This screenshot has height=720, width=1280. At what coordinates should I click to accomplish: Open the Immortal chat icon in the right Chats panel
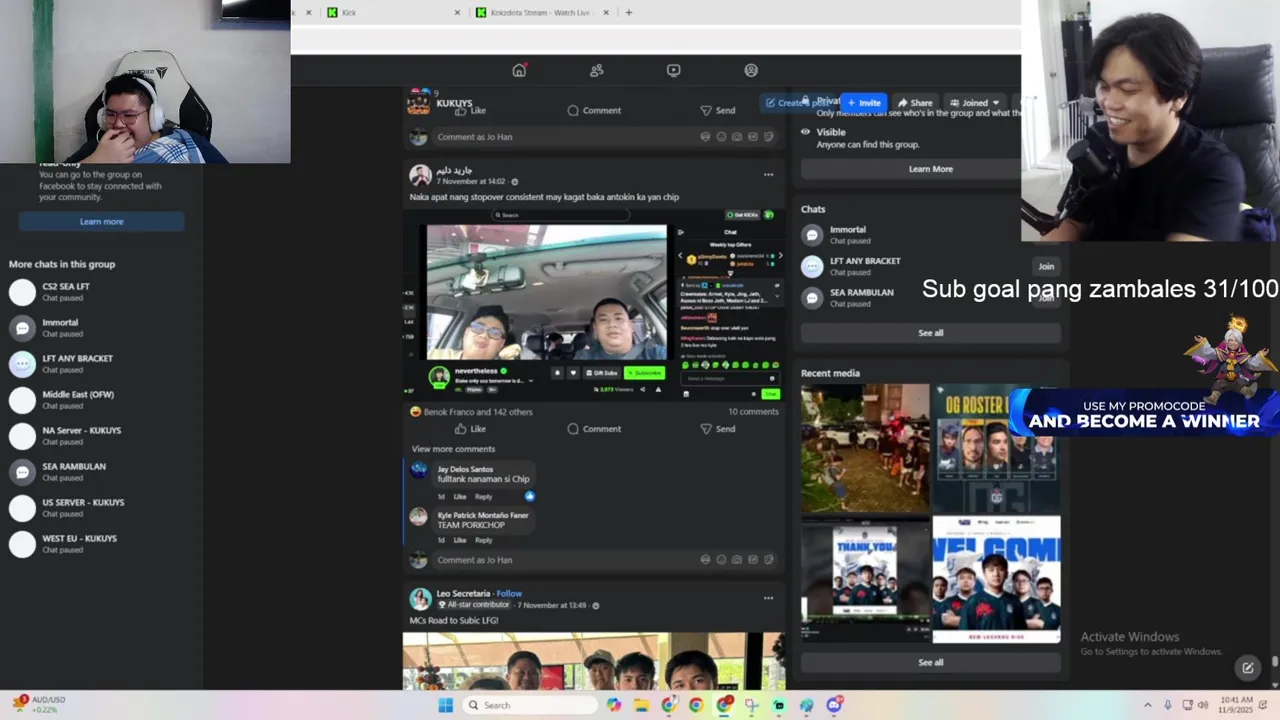point(812,235)
